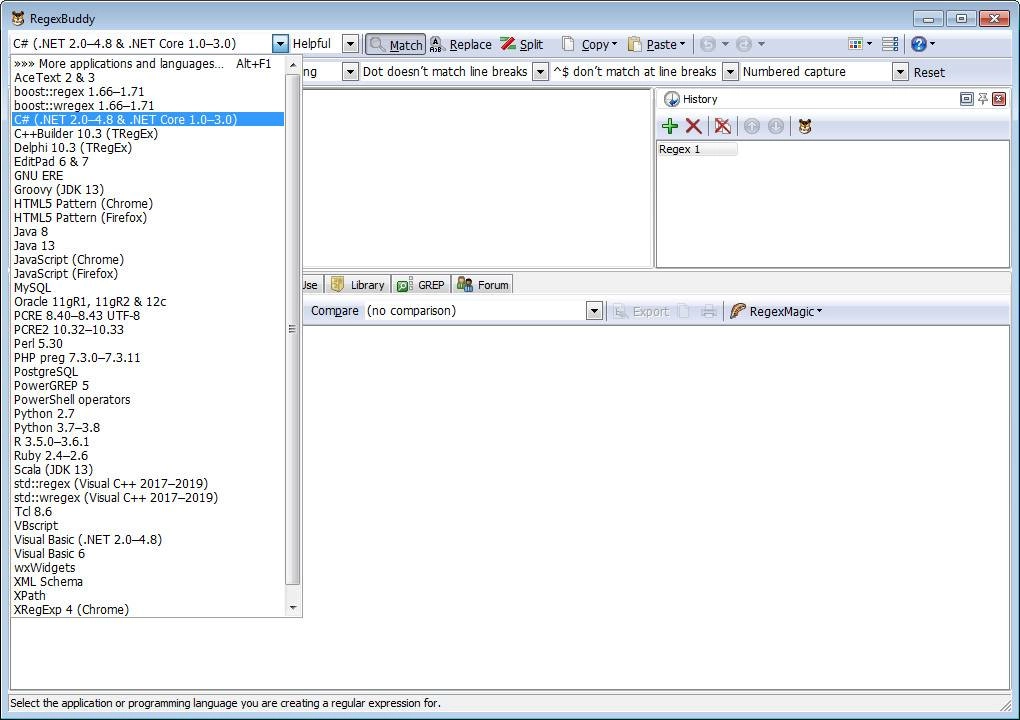Pick Python 3.7–3.8 from list
The height and width of the screenshot is (720, 1020).
pos(148,427)
